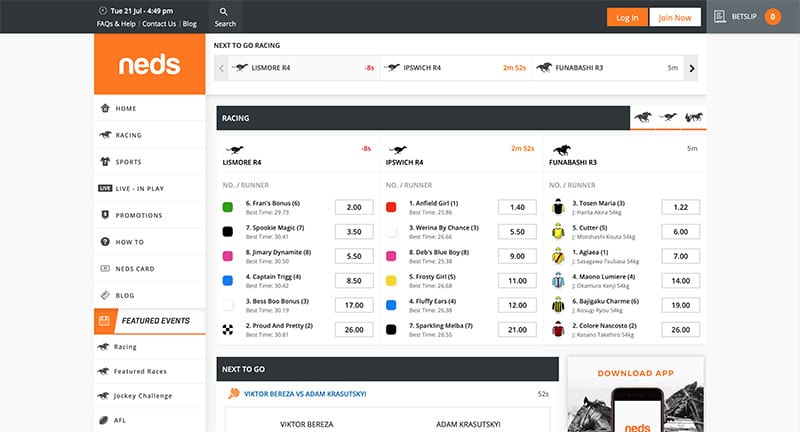Open Racing in the sidebar menu
The width and height of the screenshot is (800, 432).
pyautogui.click(x=149, y=135)
